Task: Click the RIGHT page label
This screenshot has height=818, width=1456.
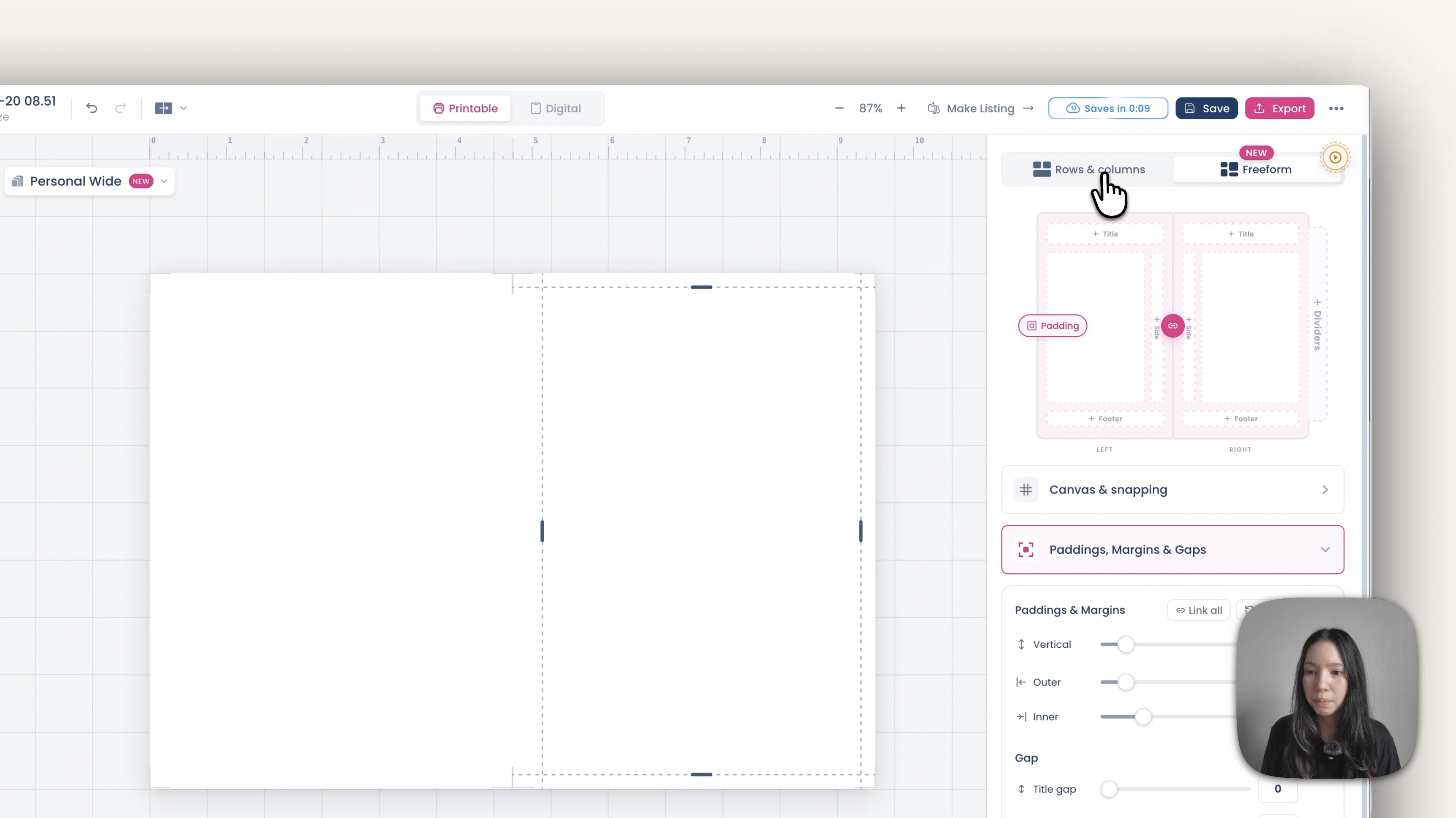Action: coord(1240,450)
